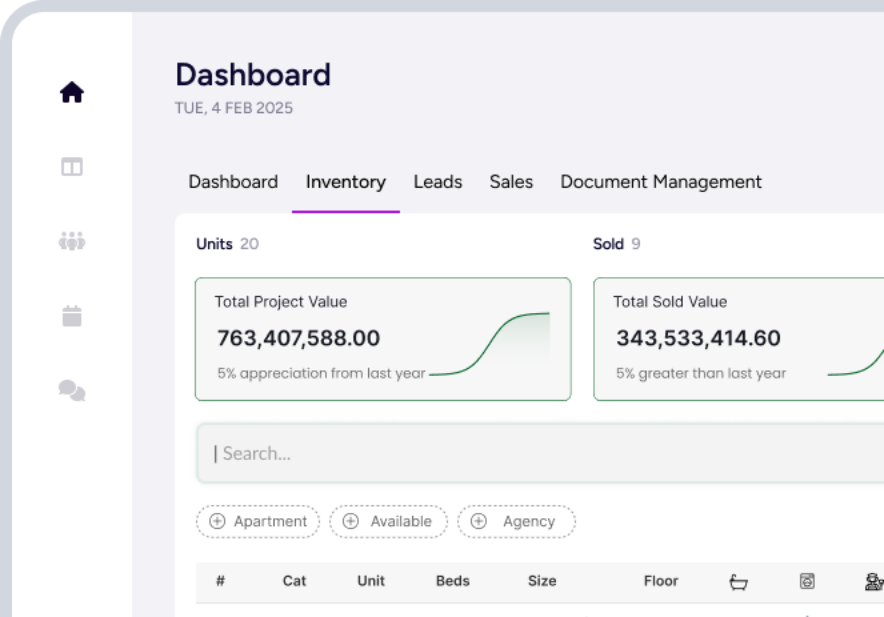The image size is (884, 617).
Task: Expand the Agency filter via its plus icon
Action: pos(481,521)
